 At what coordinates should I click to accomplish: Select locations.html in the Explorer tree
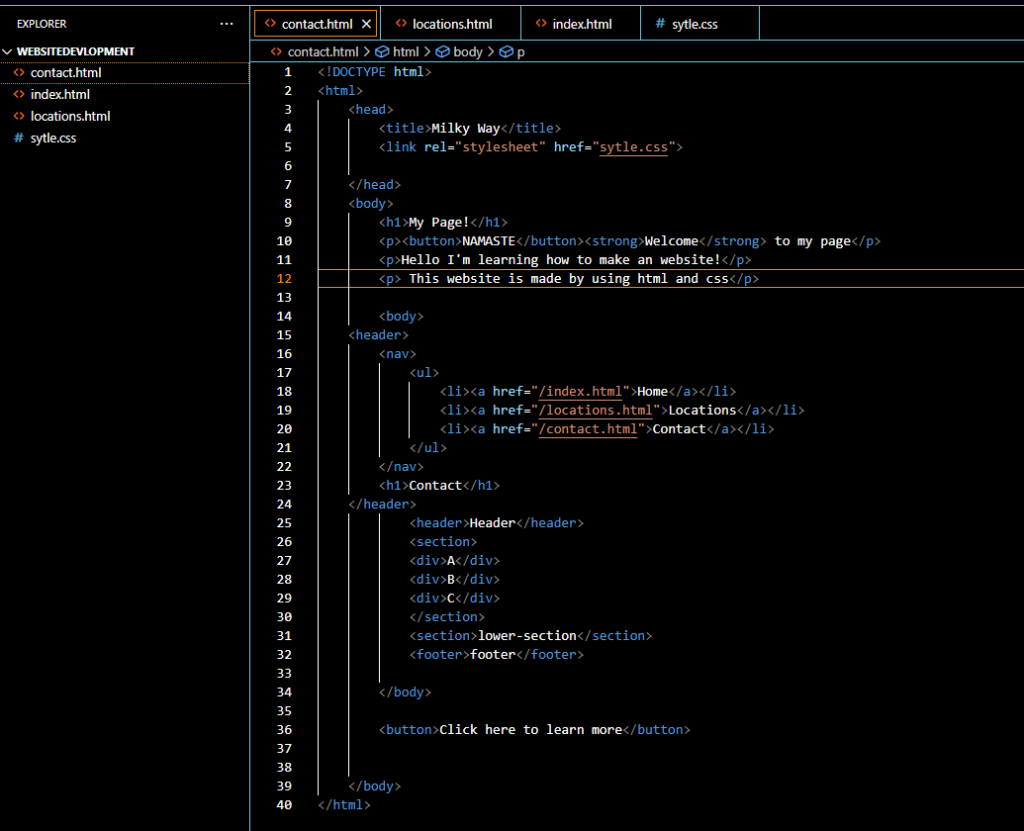coord(70,116)
